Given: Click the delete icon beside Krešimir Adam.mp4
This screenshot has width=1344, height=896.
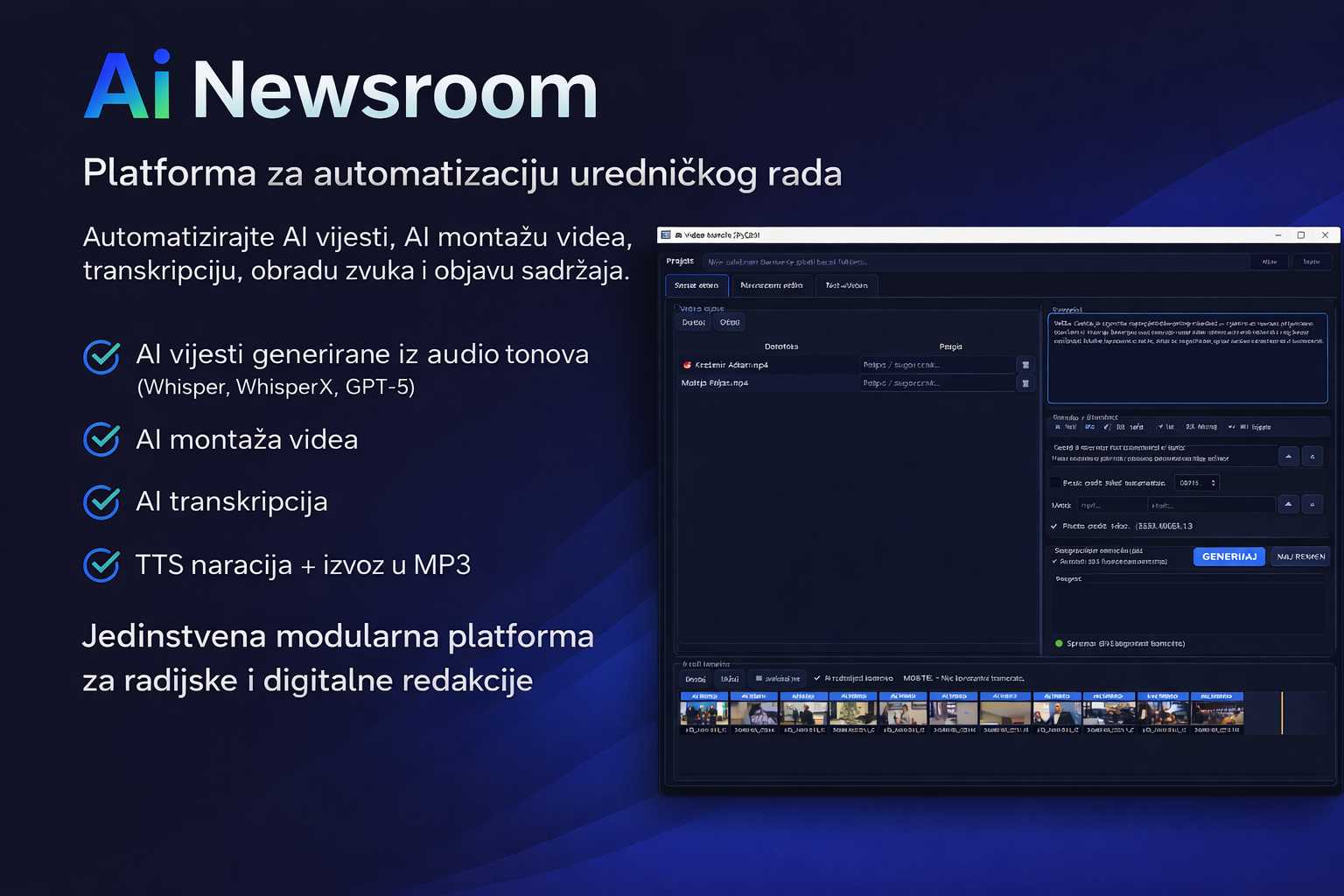Looking at the screenshot, I should click(x=1025, y=366).
